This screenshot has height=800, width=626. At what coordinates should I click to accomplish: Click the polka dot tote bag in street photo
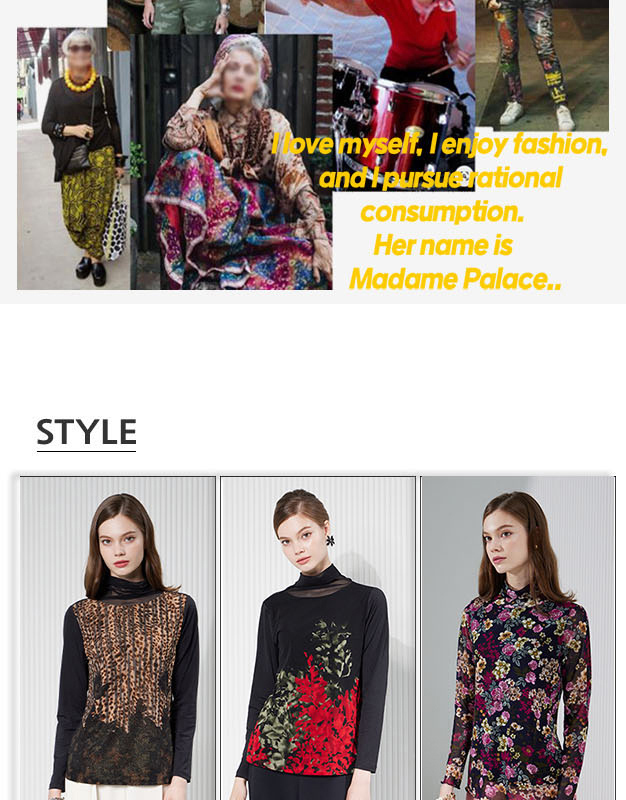(x=114, y=221)
